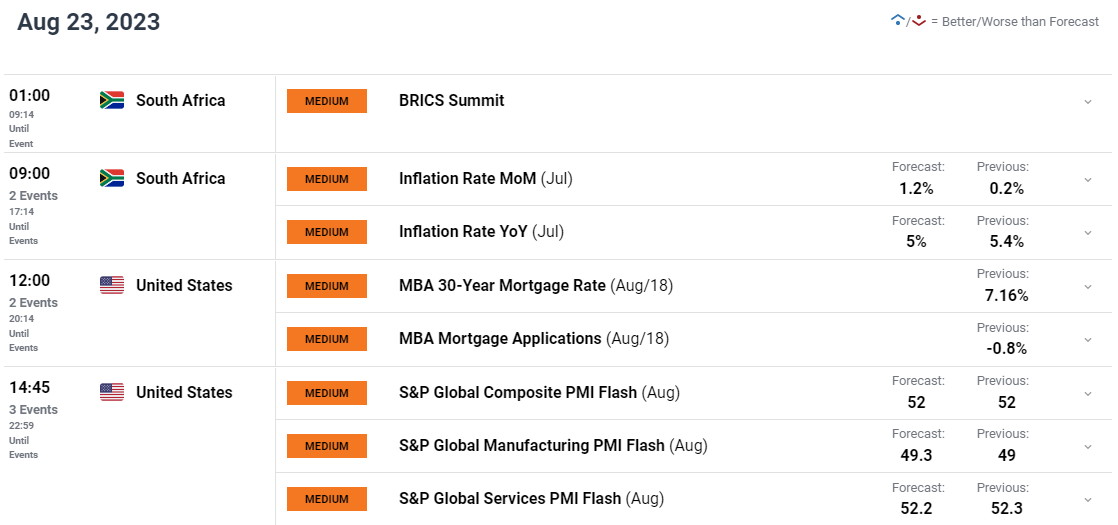Expand the S&P Global Composite PMI chevron
1118x525 pixels.
pyautogui.click(x=1088, y=394)
